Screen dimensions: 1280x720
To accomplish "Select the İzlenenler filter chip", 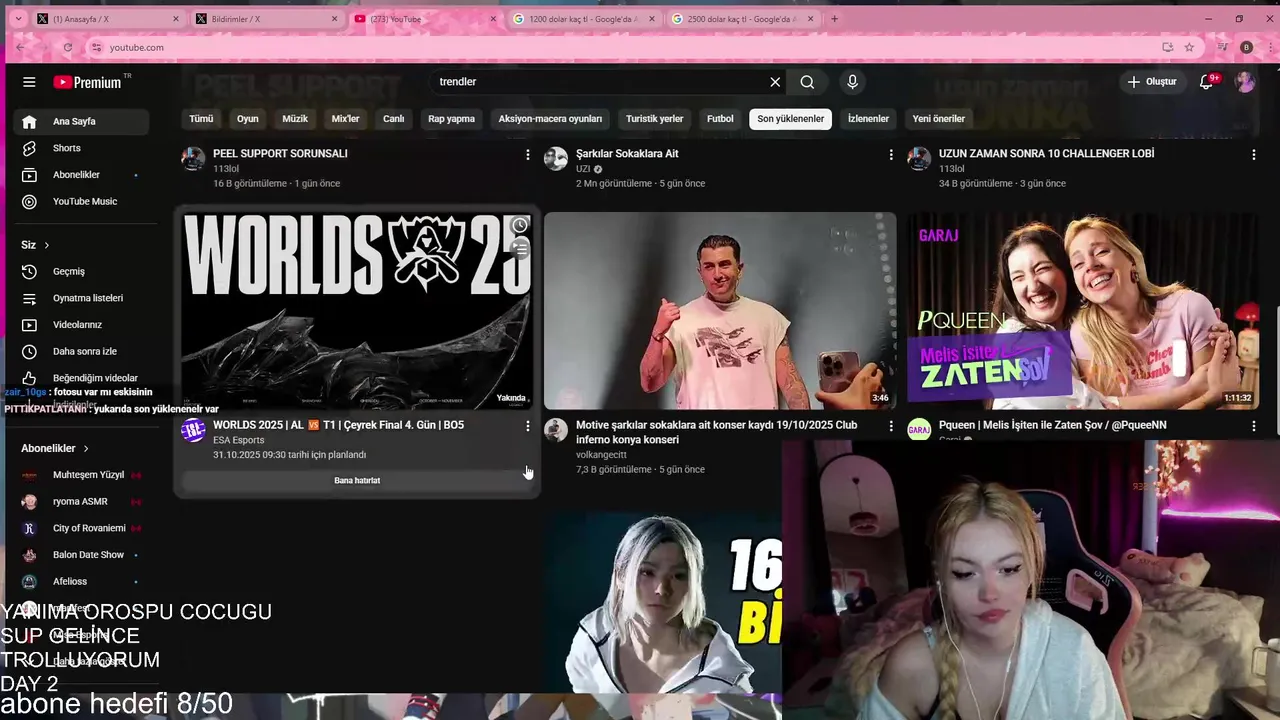I will click(x=868, y=119).
